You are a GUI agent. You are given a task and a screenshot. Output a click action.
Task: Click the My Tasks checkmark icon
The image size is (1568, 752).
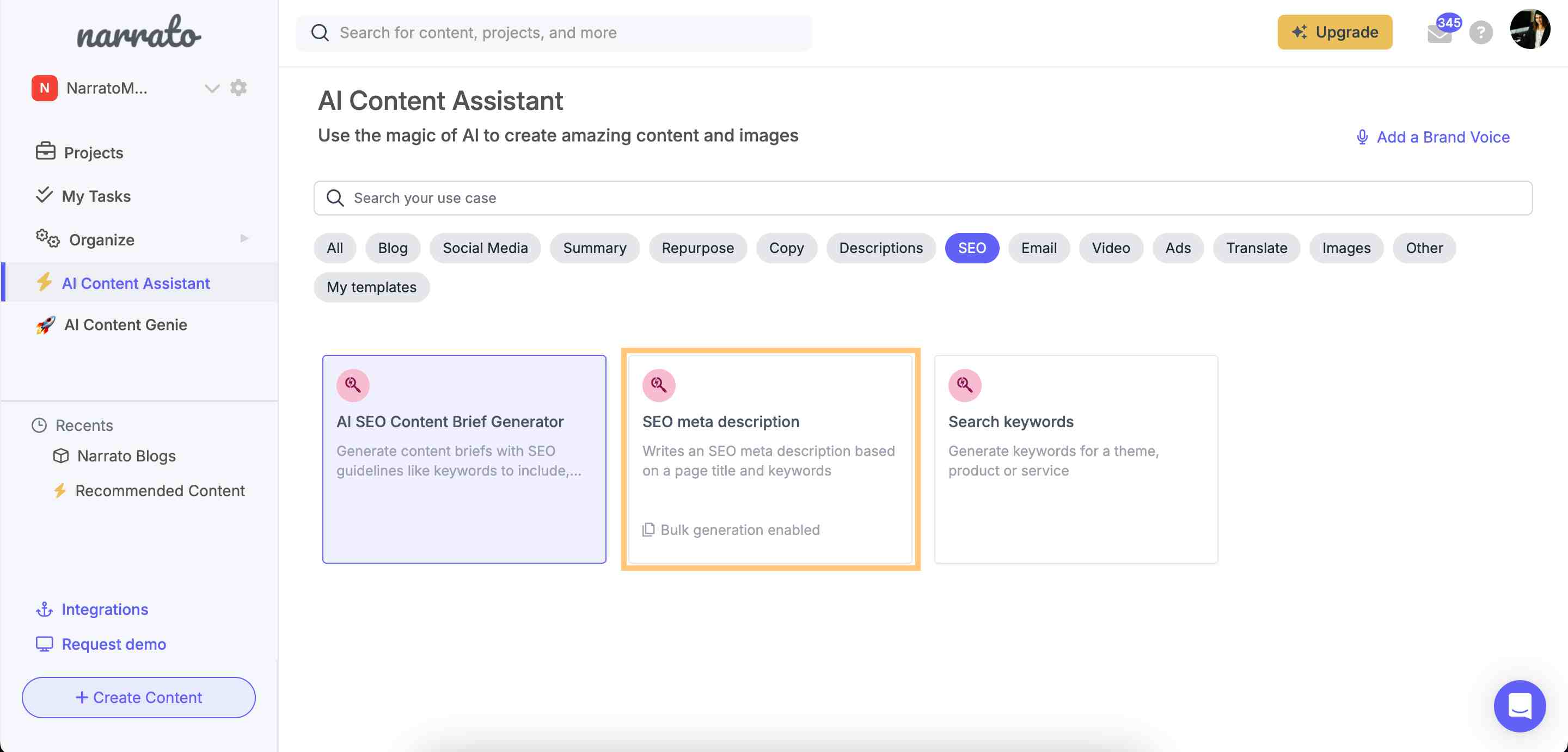[x=44, y=195]
